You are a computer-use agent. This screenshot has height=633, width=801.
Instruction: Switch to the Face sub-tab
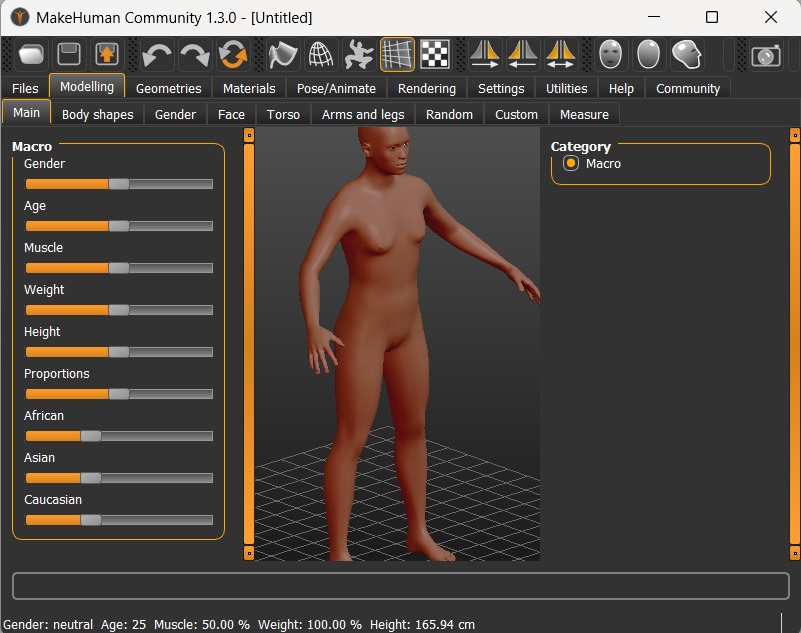point(231,114)
